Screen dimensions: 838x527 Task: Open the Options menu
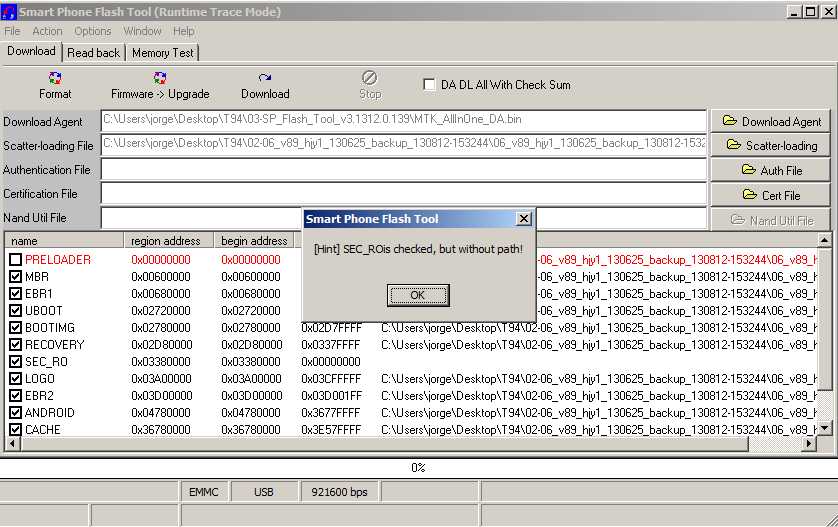point(92,32)
